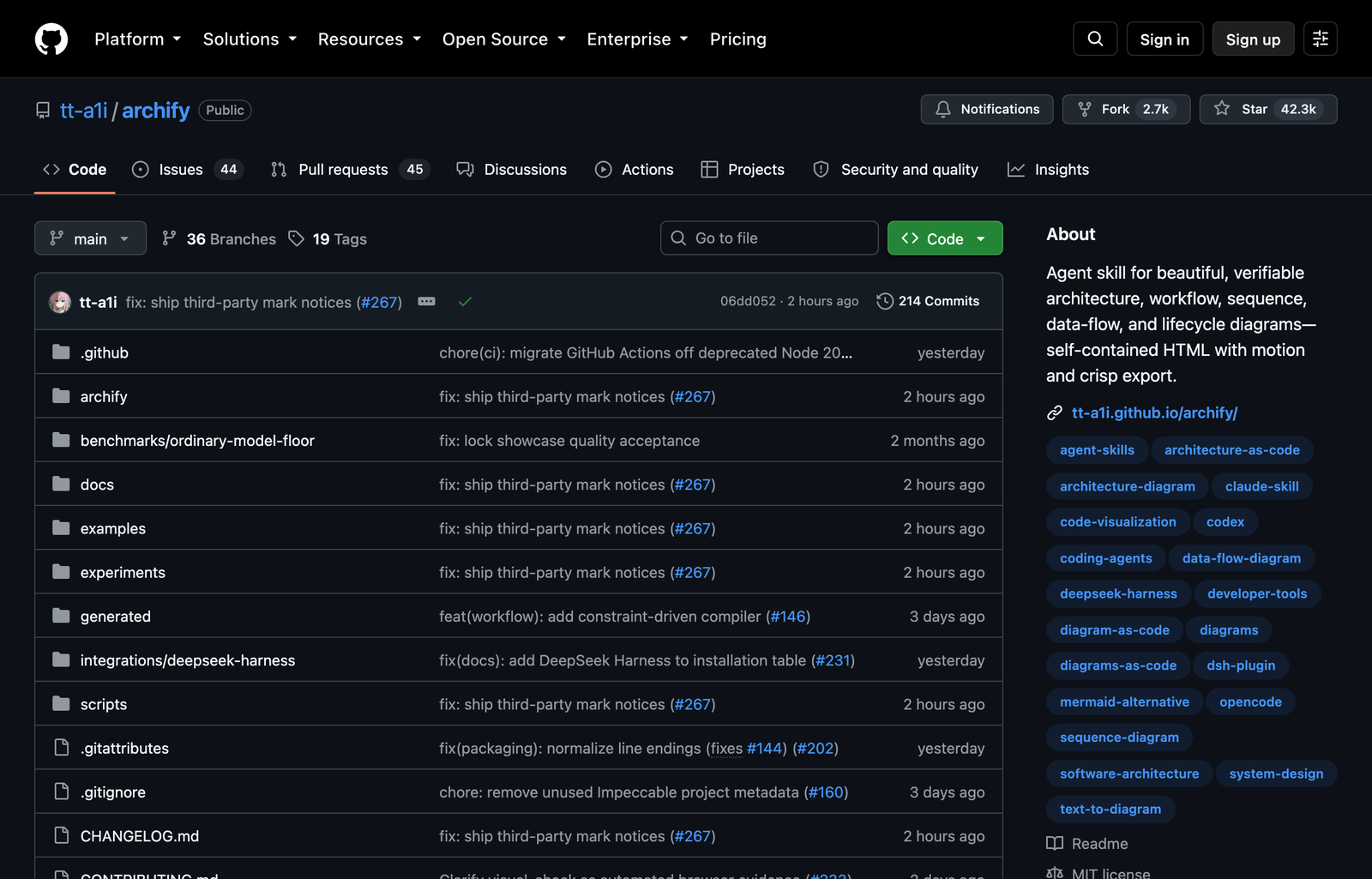Open the main branch selector dropdown
This screenshot has width=1372, height=879.
click(x=90, y=238)
